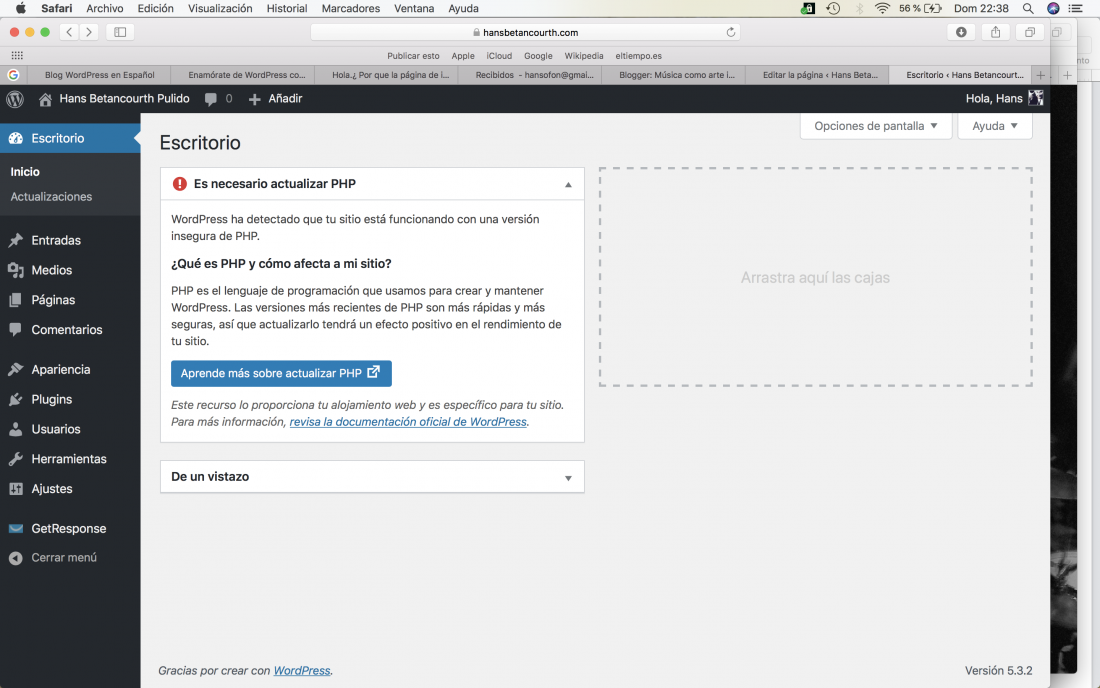Open the comments bubble in admin bar
This screenshot has width=1100, height=688.
pos(210,100)
